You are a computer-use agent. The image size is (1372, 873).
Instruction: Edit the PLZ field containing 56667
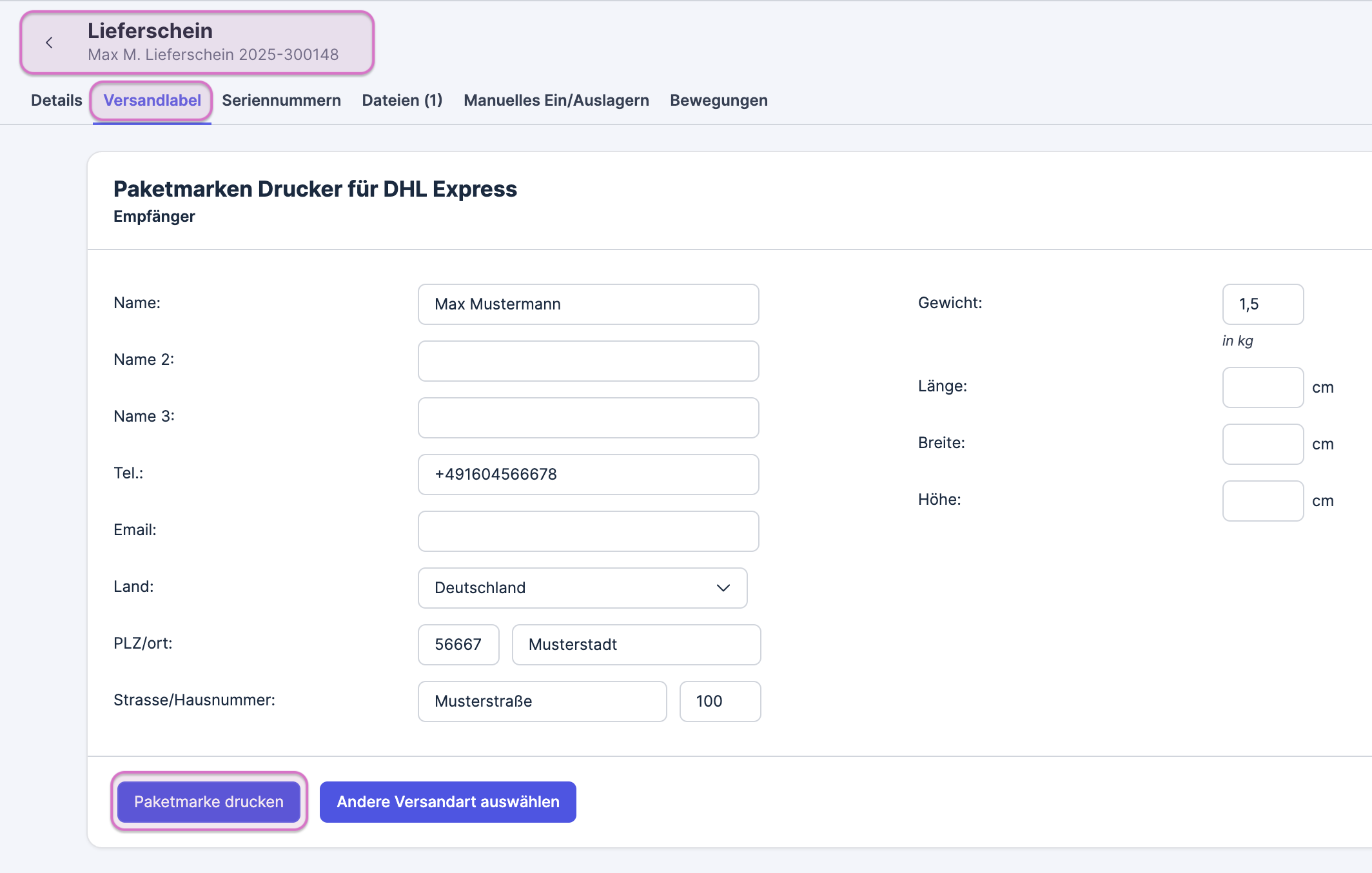point(458,645)
